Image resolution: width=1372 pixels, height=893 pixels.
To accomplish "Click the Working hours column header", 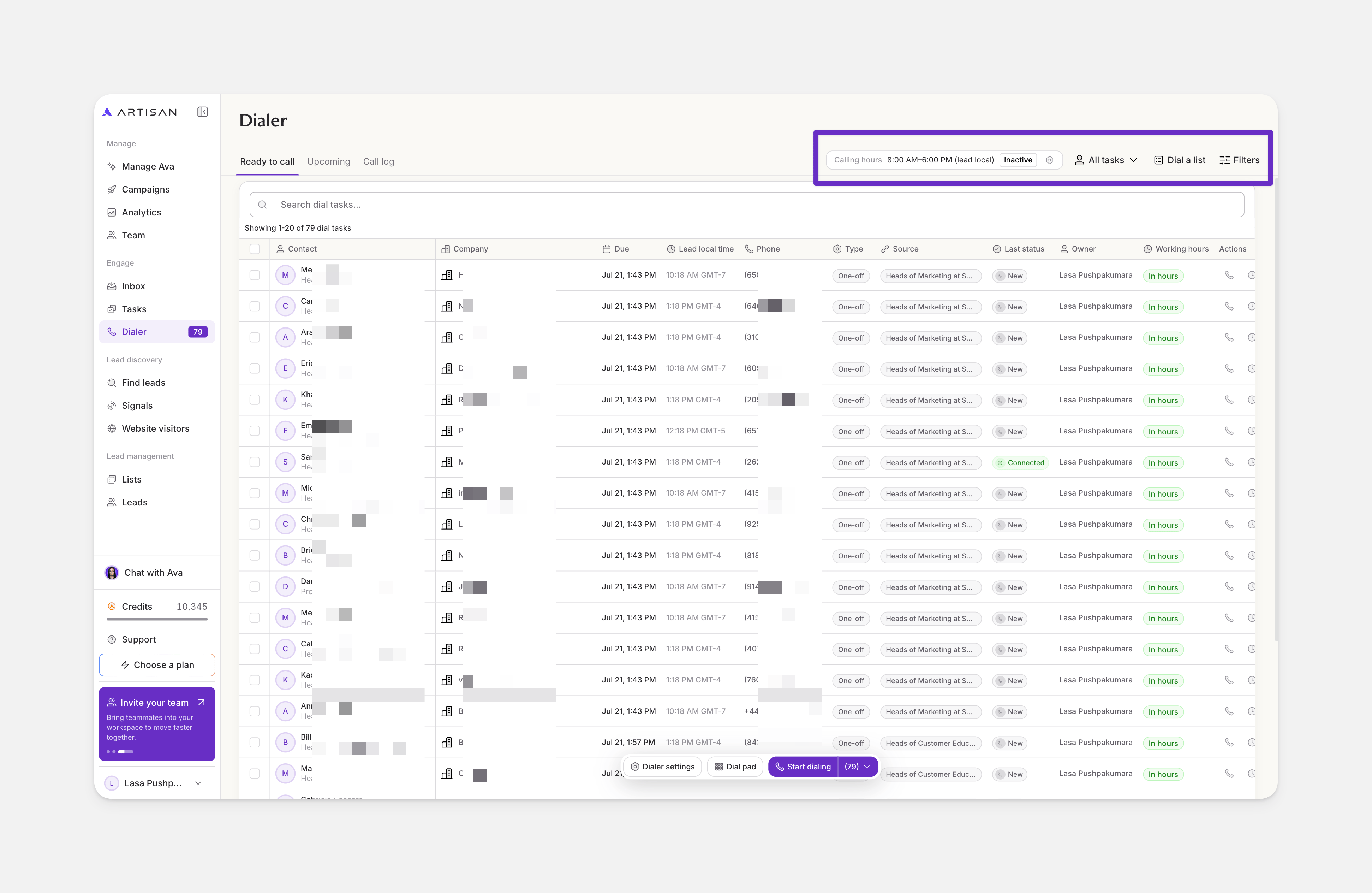I will [1176, 249].
